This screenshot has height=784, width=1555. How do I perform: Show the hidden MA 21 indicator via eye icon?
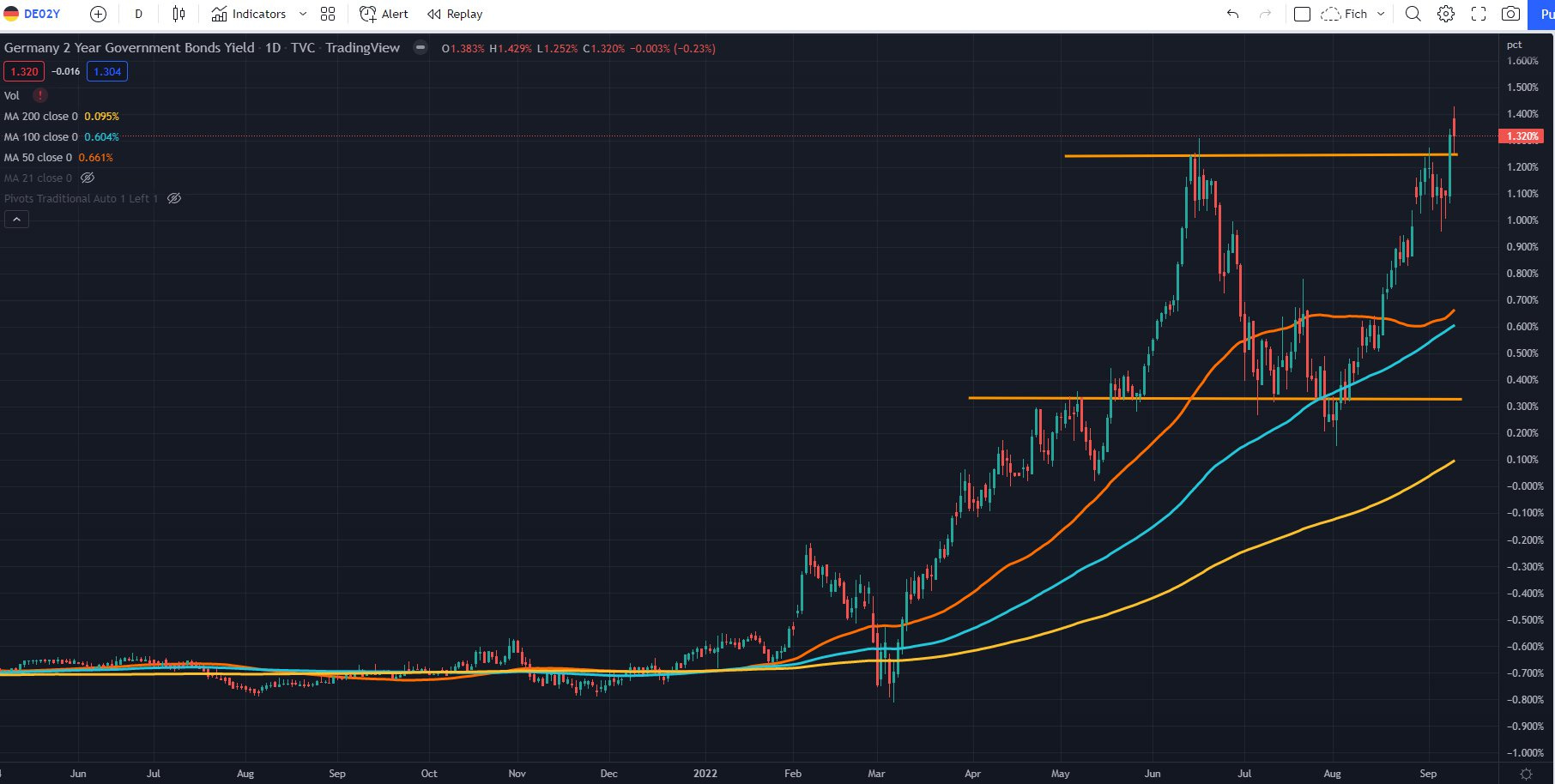pos(88,178)
